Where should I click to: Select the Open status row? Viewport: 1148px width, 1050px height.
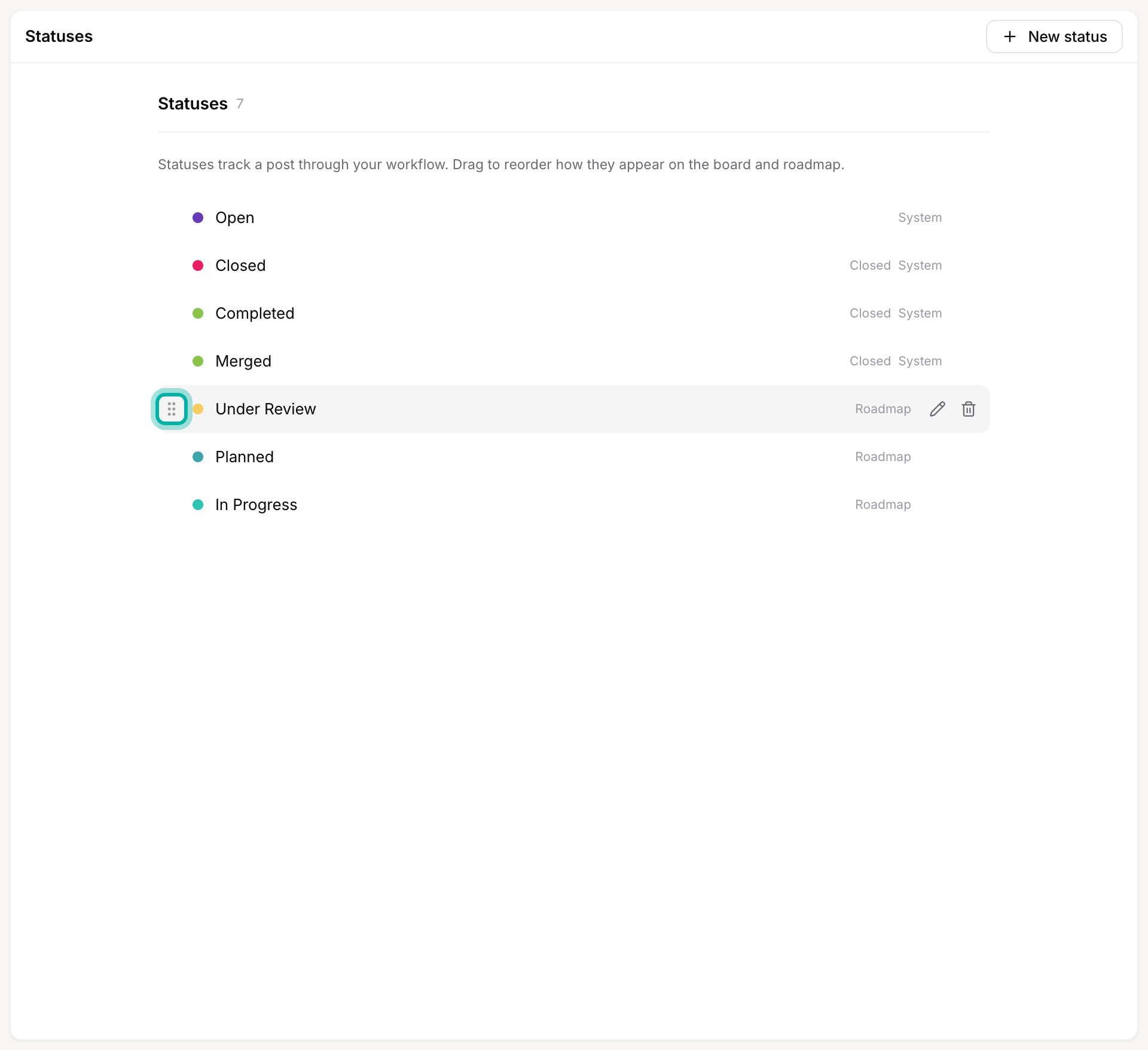click(x=574, y=218)
